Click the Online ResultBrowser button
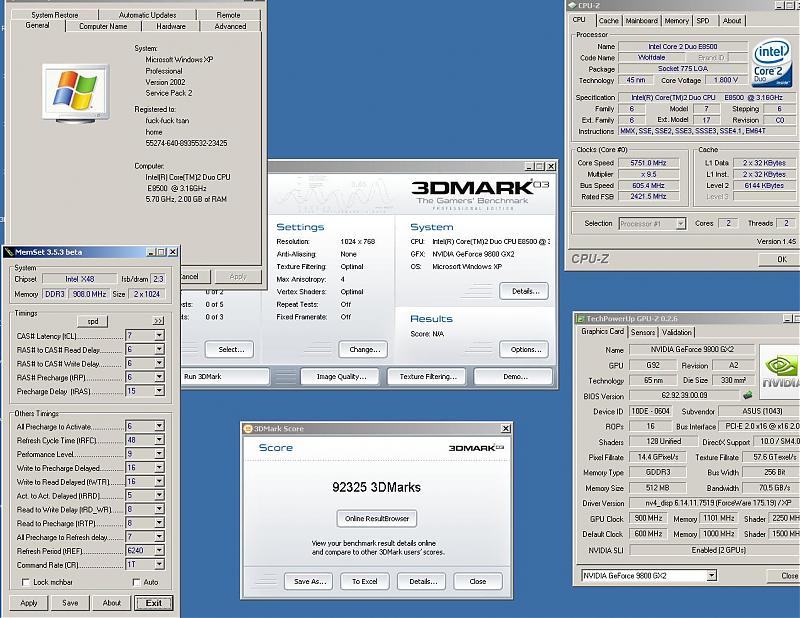 [377, 518]
